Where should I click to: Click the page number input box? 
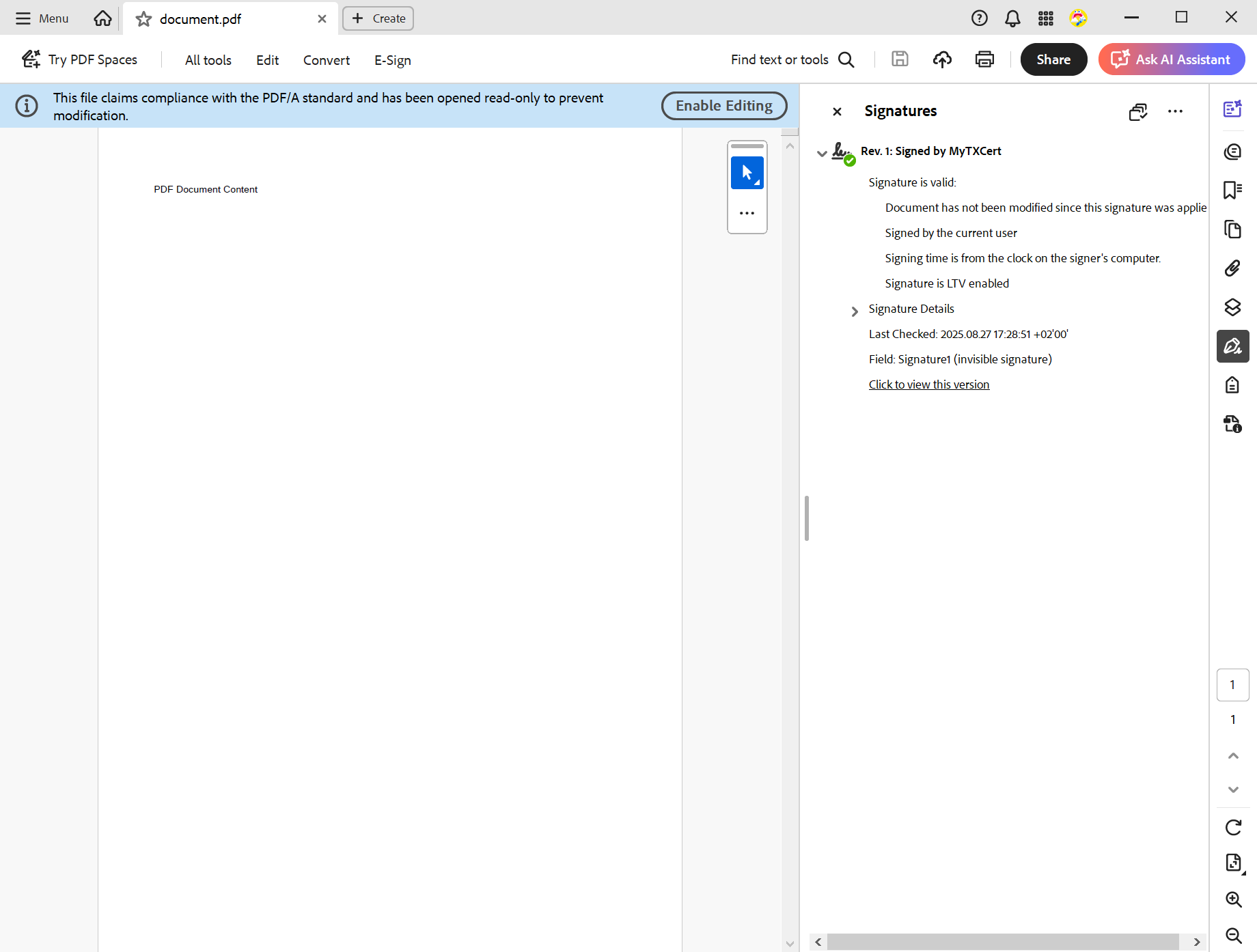[1232, 685]
